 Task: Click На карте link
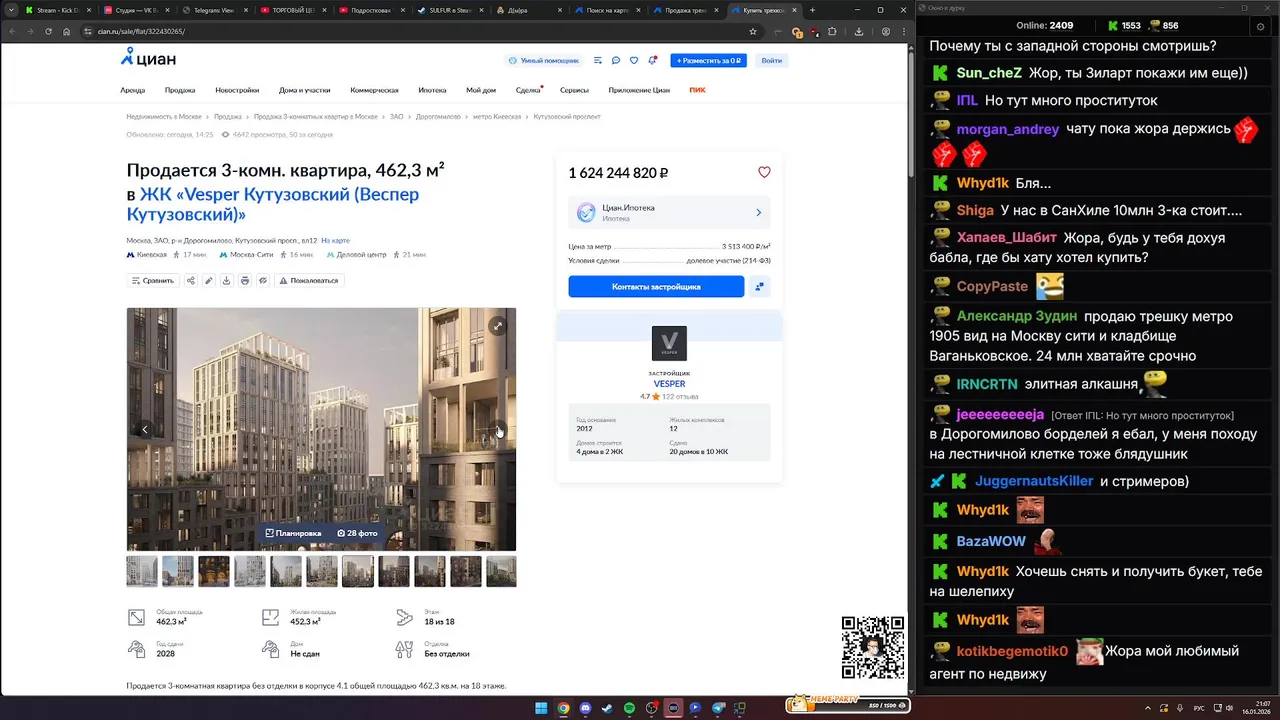point(335,240)
